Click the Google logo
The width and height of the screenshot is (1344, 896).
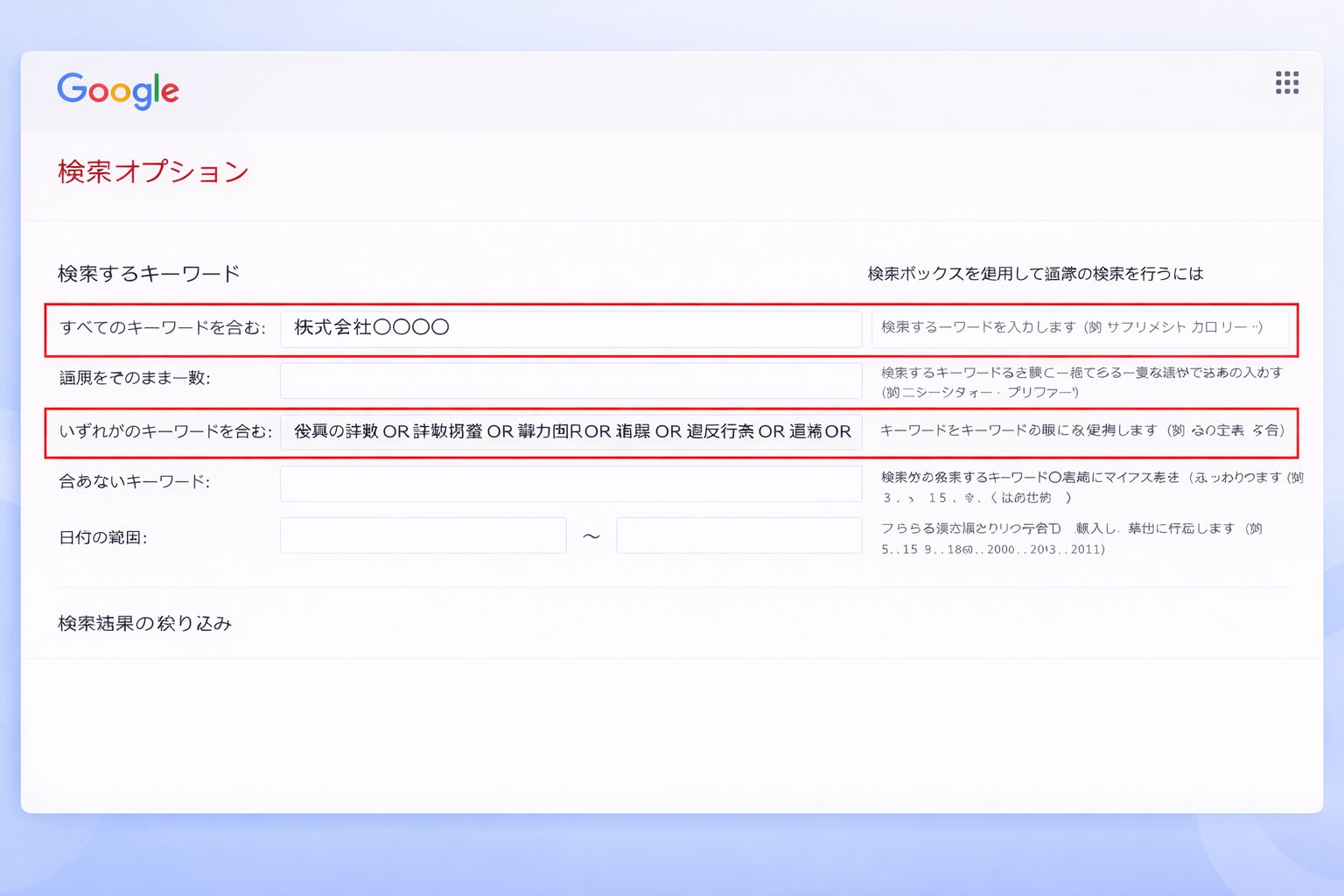pos(118,90)
